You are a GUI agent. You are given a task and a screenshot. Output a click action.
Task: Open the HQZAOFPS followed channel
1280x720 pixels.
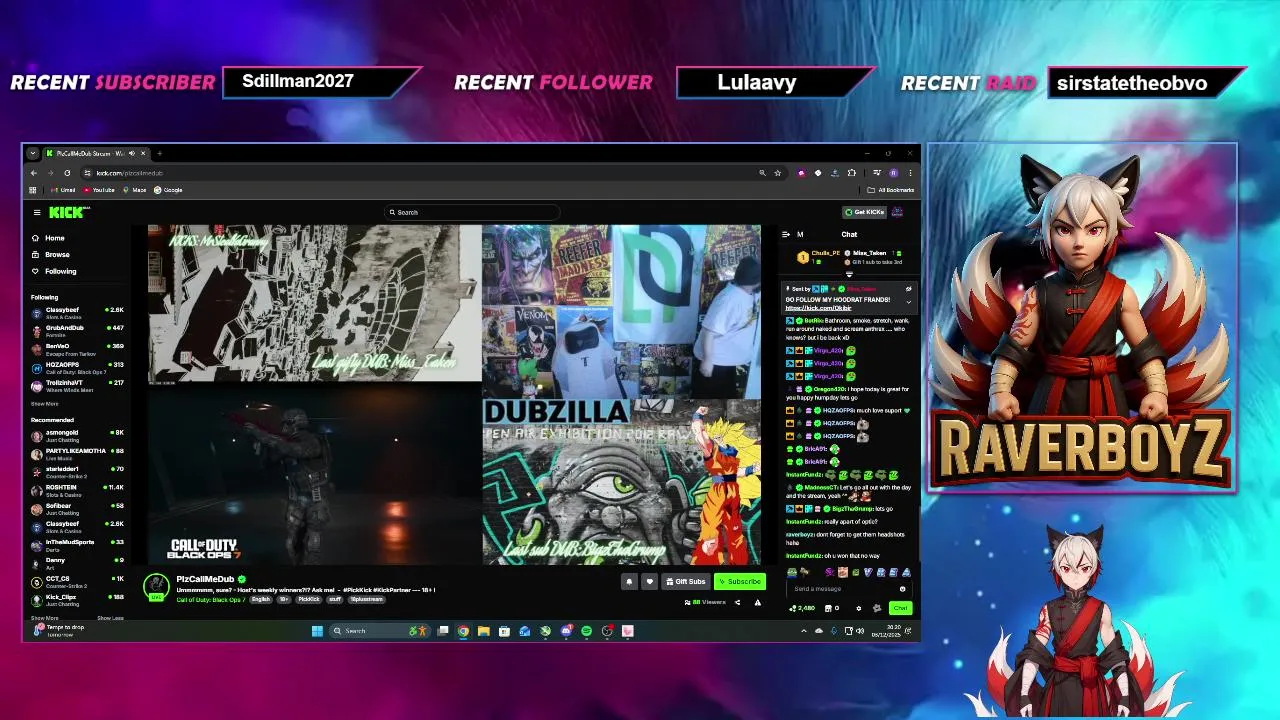77,367
